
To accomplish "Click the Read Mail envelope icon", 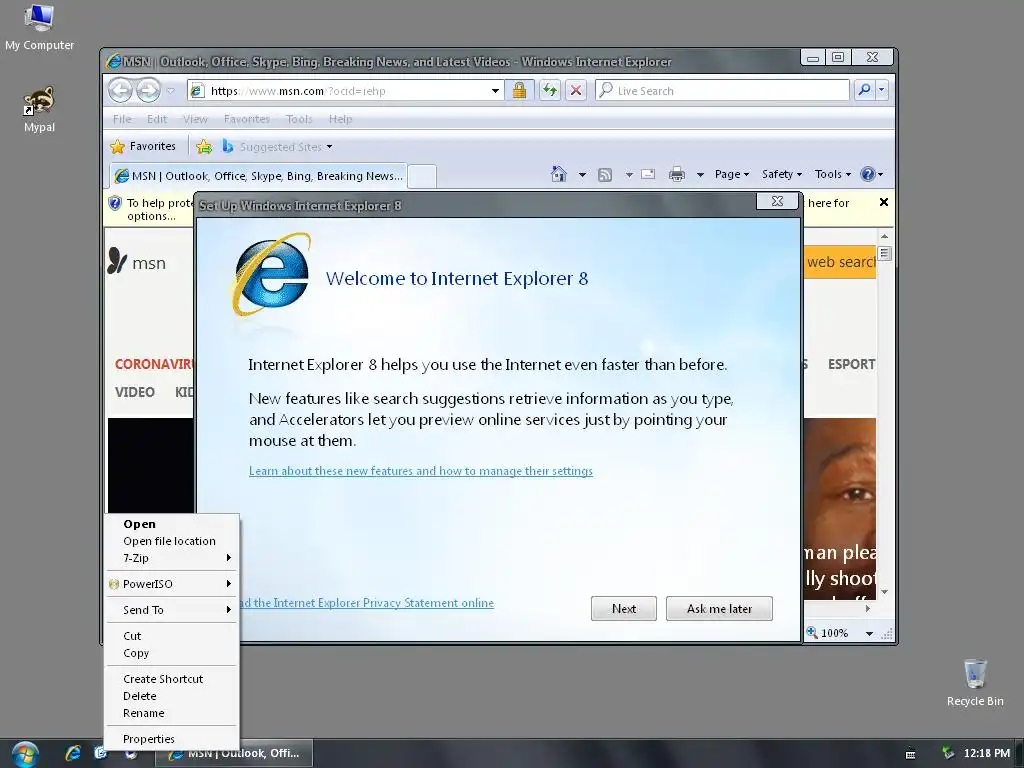I will click(x=648, y=174).
